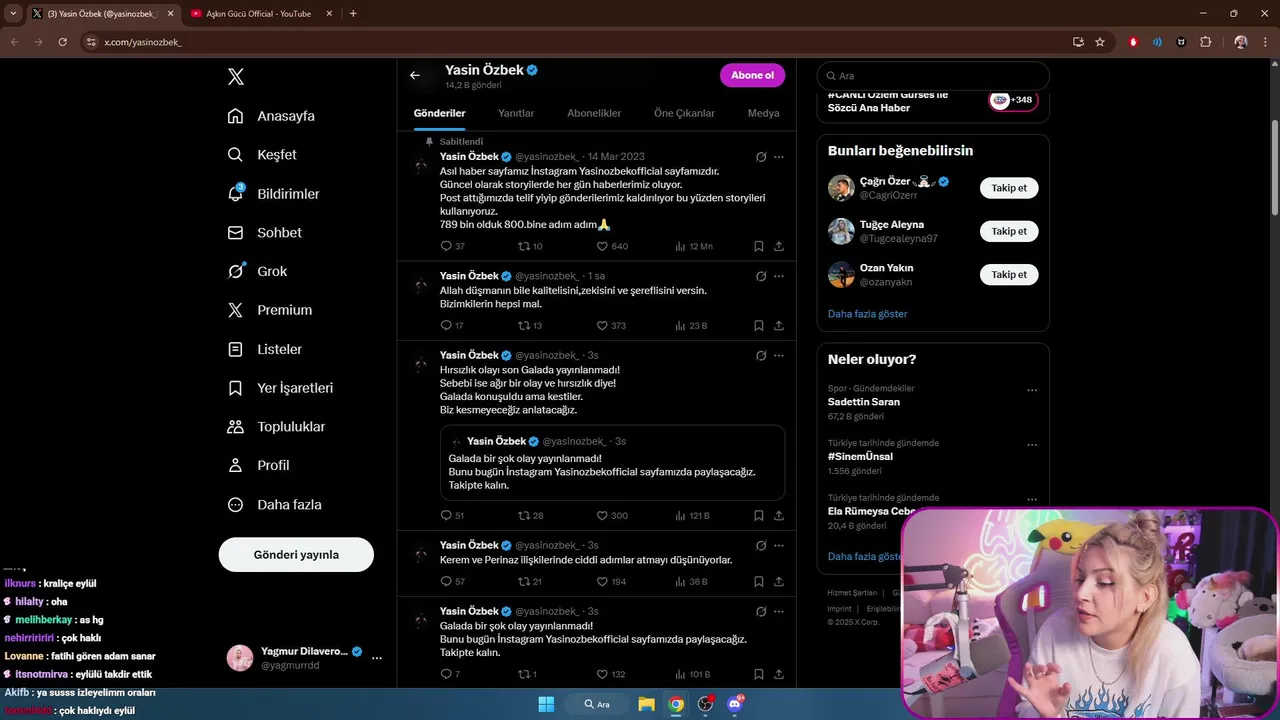The height and width of the screenshot is (720, 1280).
Task: Open more options on Kerem ve Perinaz post
Action: 779,545
